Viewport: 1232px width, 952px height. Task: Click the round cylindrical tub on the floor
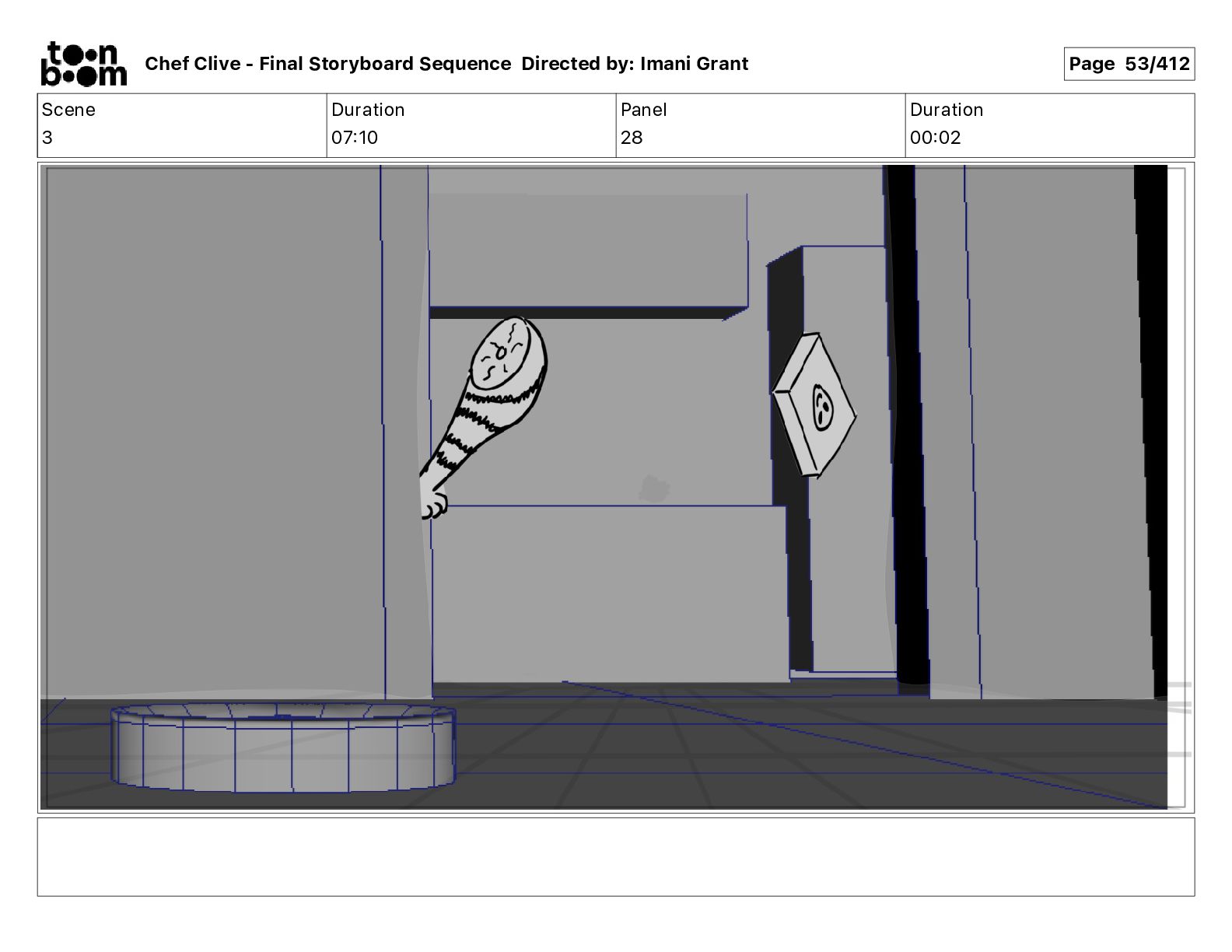tap(283, 747)
